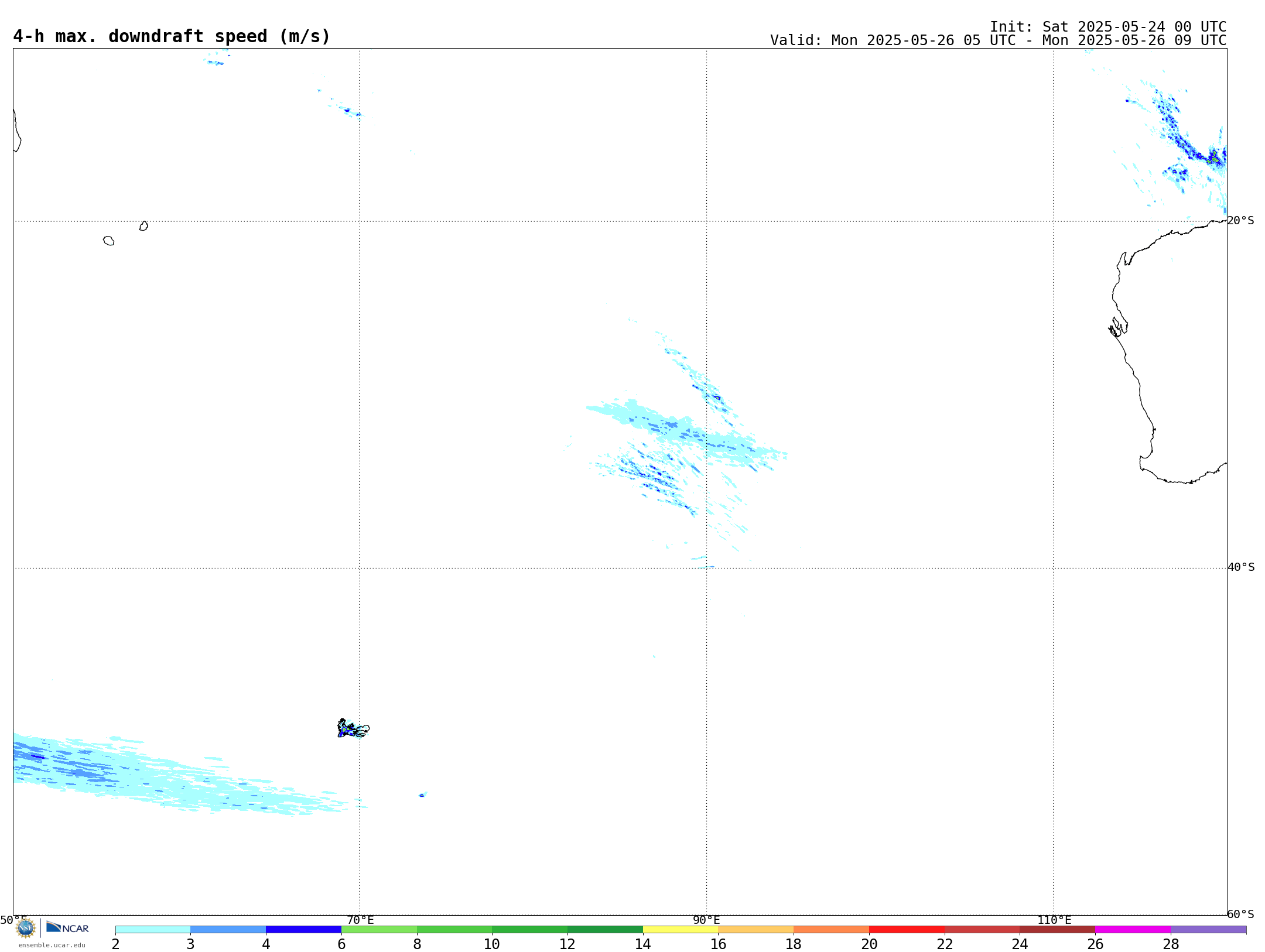
Task: Click the 110°E longitude label
Action: tap(1054, 920)
